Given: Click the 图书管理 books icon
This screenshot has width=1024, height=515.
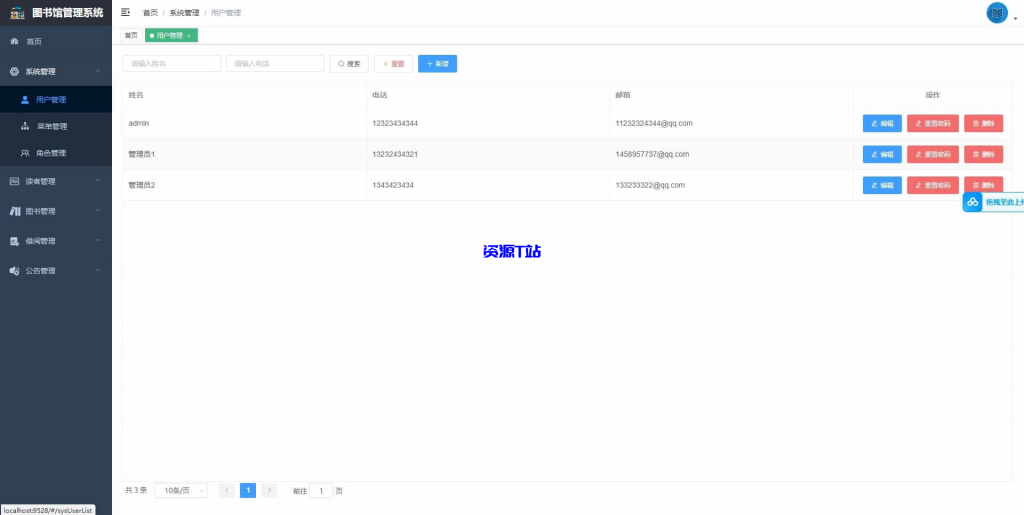Looking at the screenshot, I should click(14, 211).
